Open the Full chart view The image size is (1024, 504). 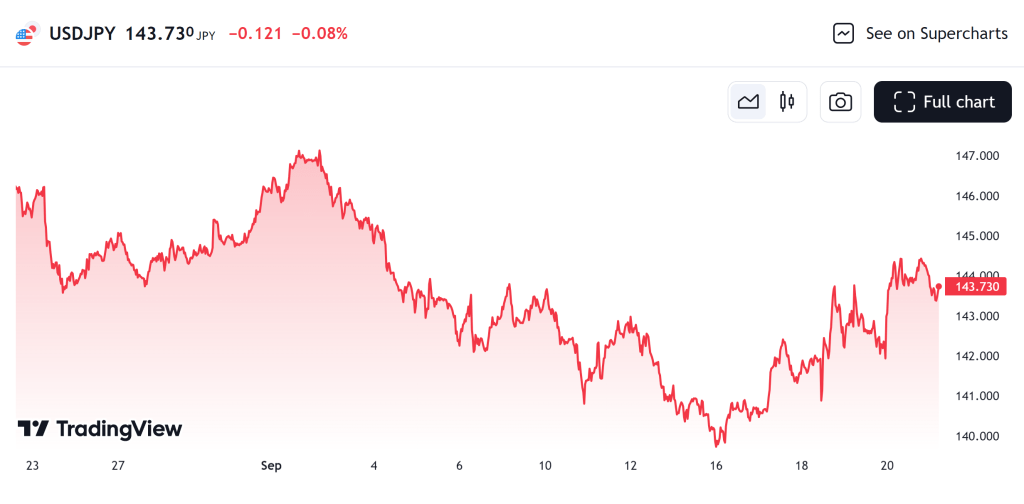tap(943, 102)
